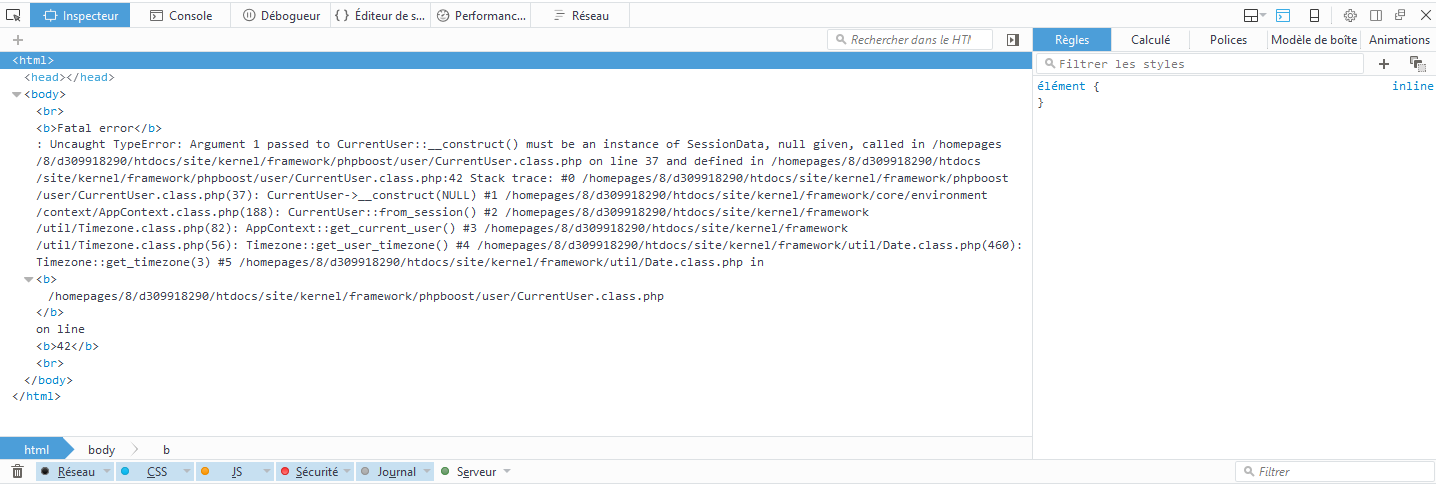Add a new style rule
Viewport: 1436px width, 485px height.
1384,63
